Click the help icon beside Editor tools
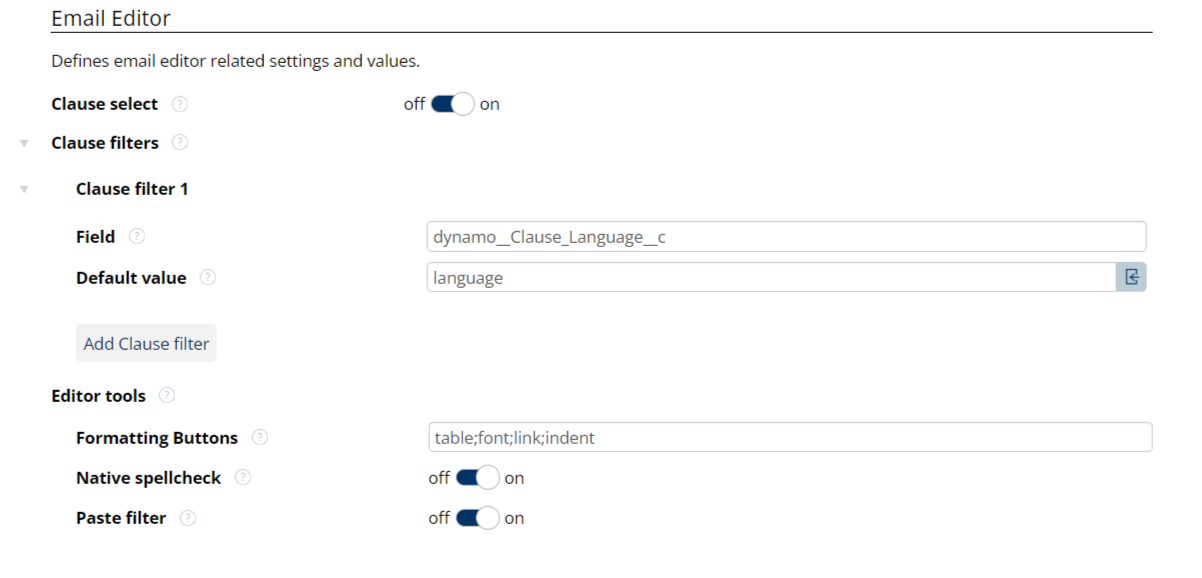 167,396
